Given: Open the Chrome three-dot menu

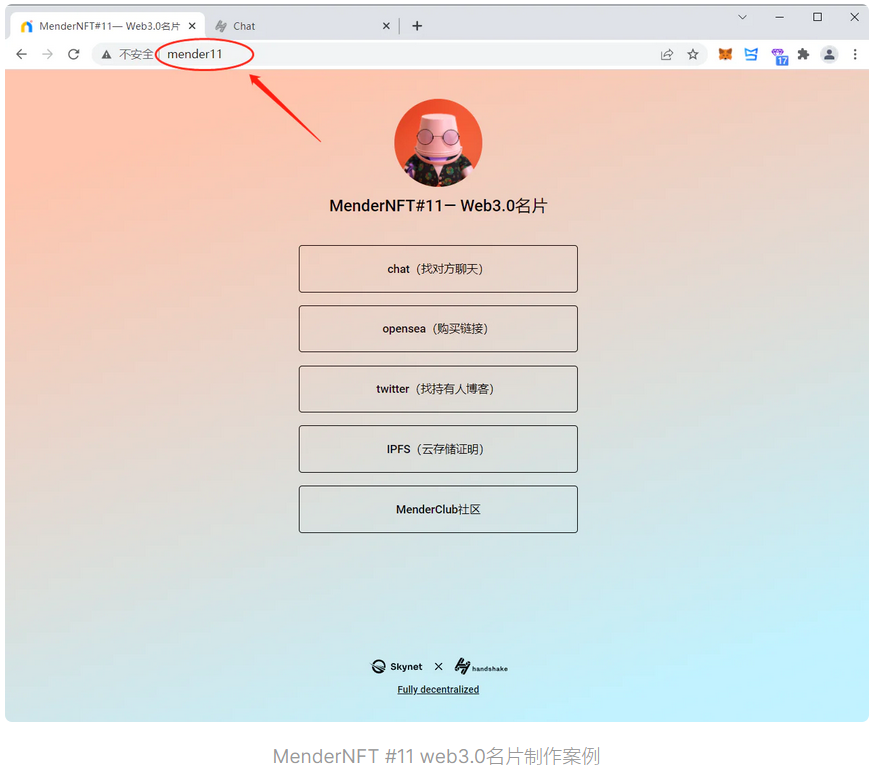Looking at the screenshot, I should pos(855,54).
